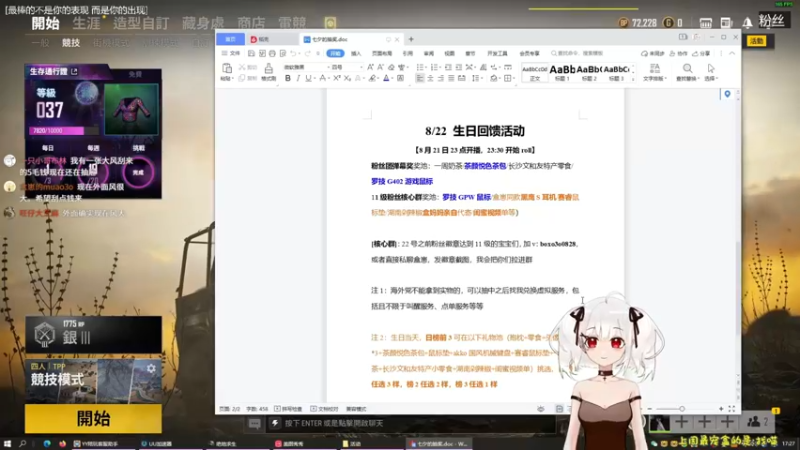Switch to the 页面布局 page layout tab

pos(382,54)
